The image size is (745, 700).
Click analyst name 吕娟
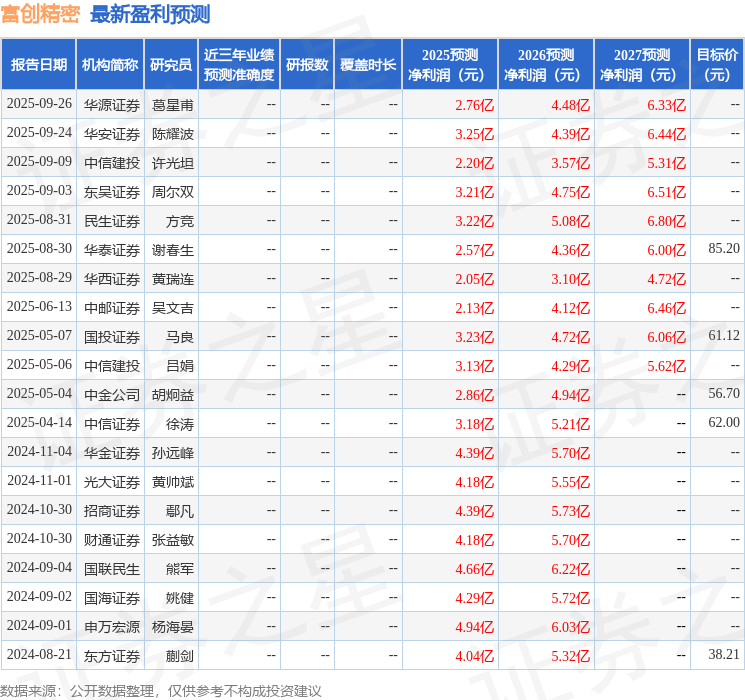pyautogui.click(x=180, y=365)
